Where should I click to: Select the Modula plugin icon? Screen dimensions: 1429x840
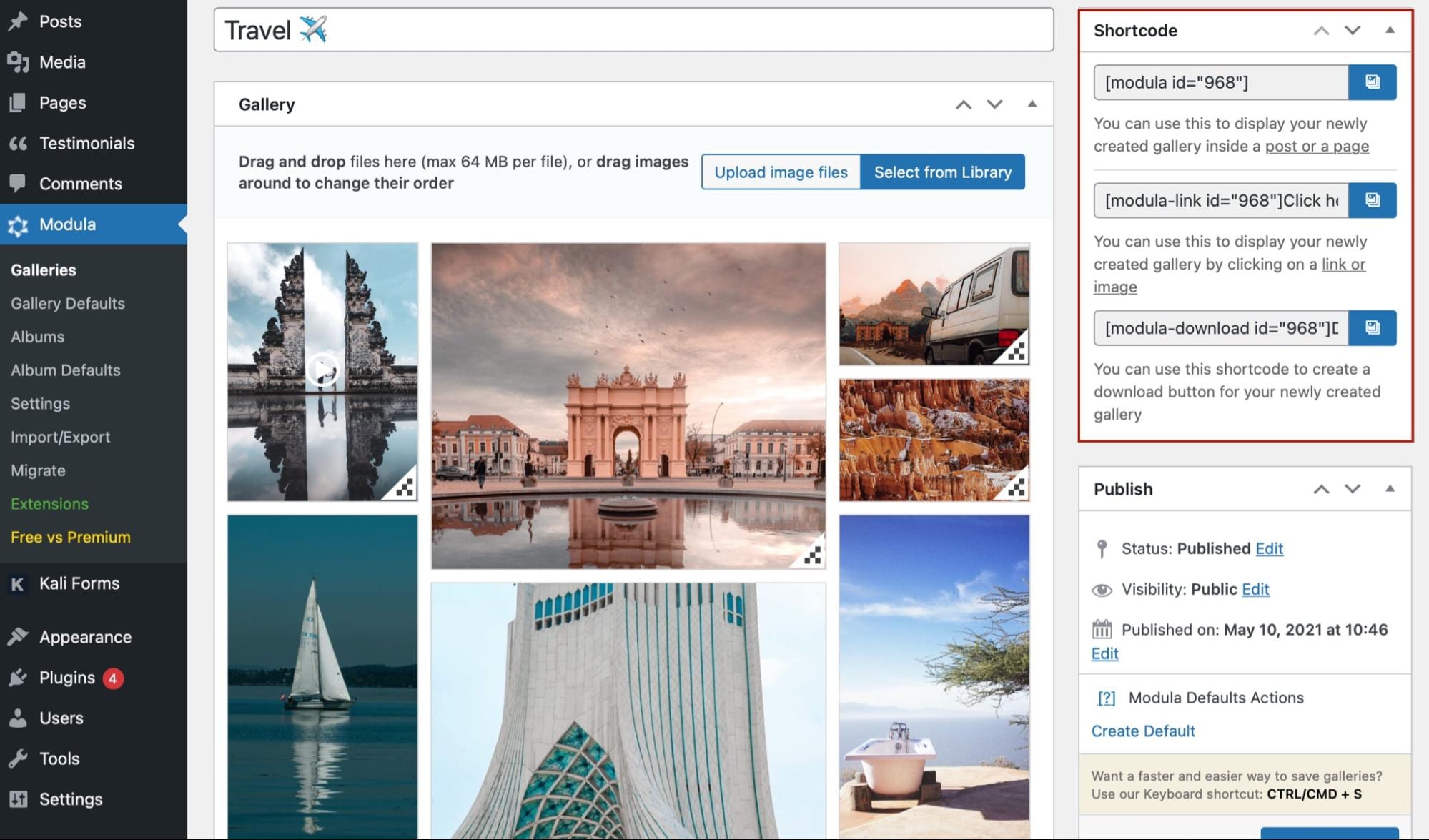[19, 224]
